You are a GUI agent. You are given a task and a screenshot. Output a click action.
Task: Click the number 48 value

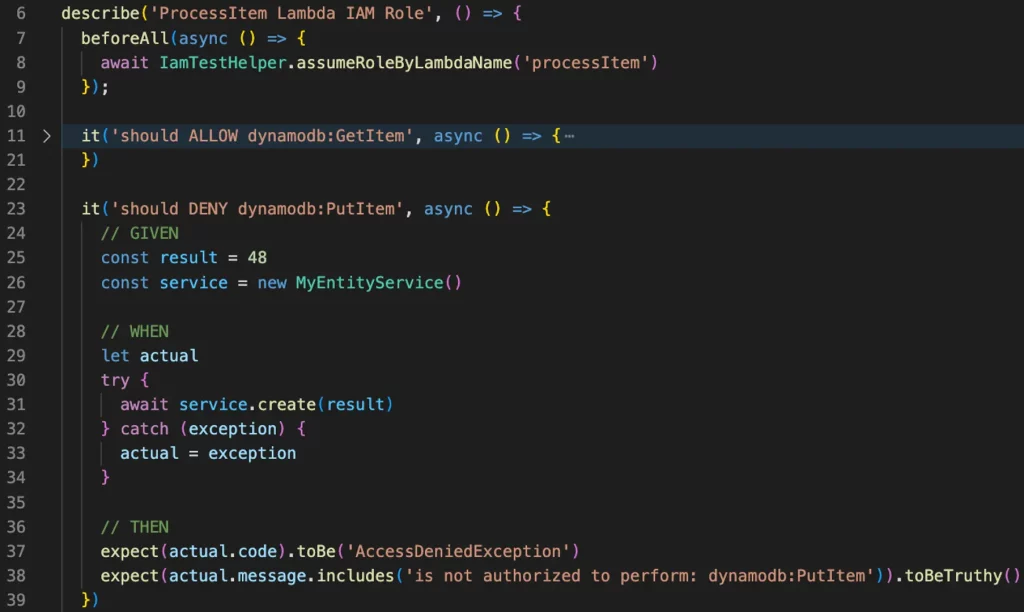pyautogui.click(x=257, y=258)
